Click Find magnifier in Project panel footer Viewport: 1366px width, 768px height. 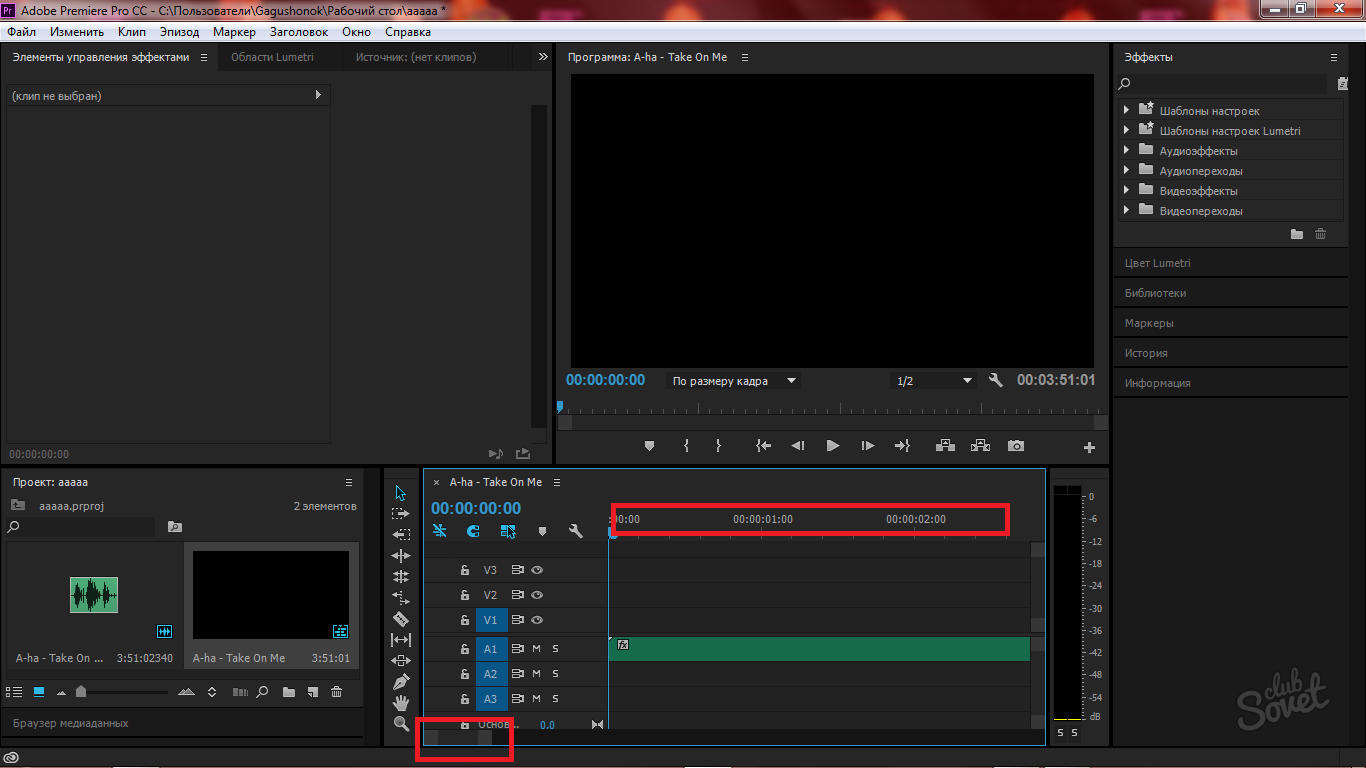(x=262, y=692)
